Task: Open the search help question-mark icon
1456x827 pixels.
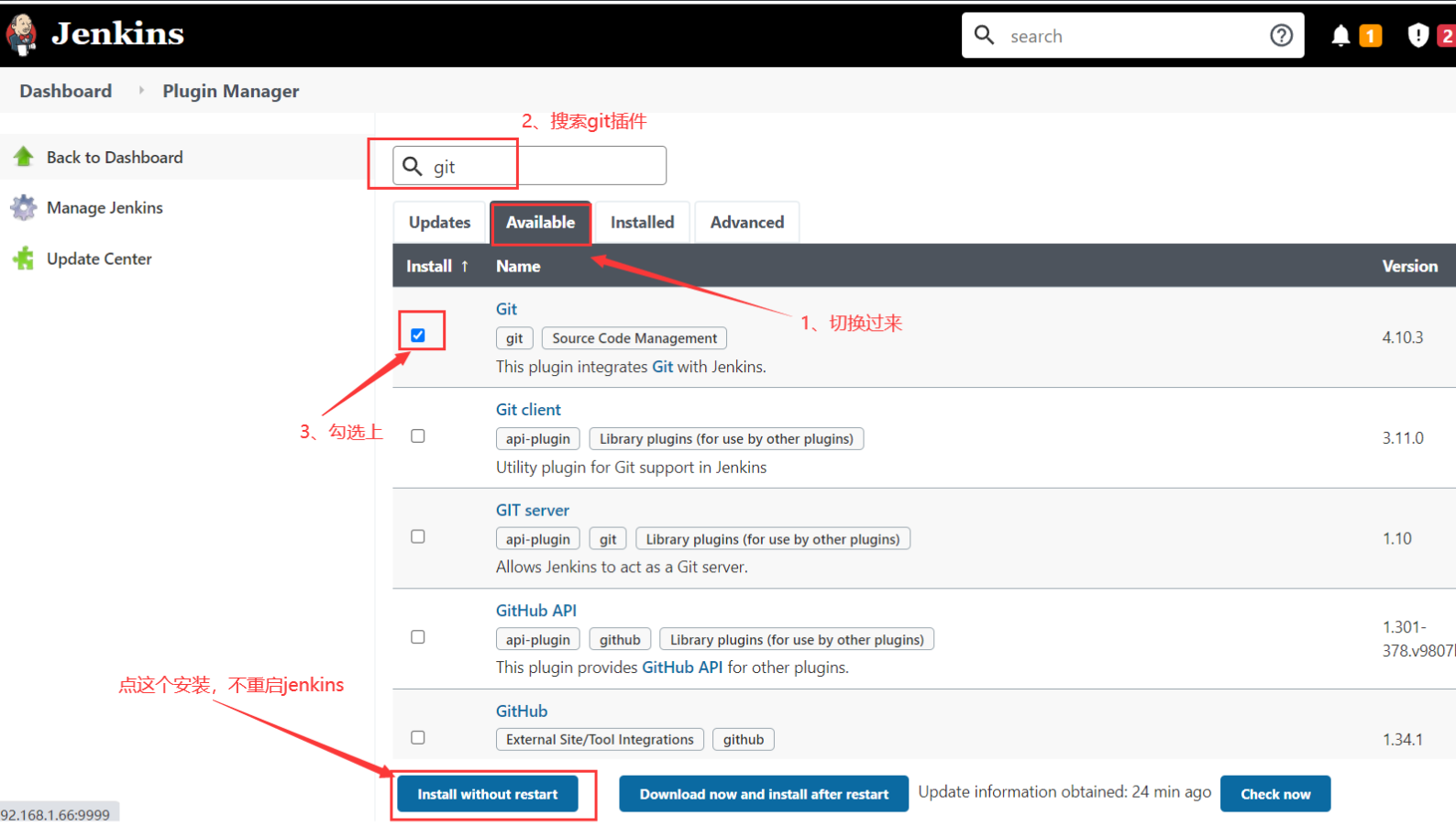Action: click(1281, 35)
